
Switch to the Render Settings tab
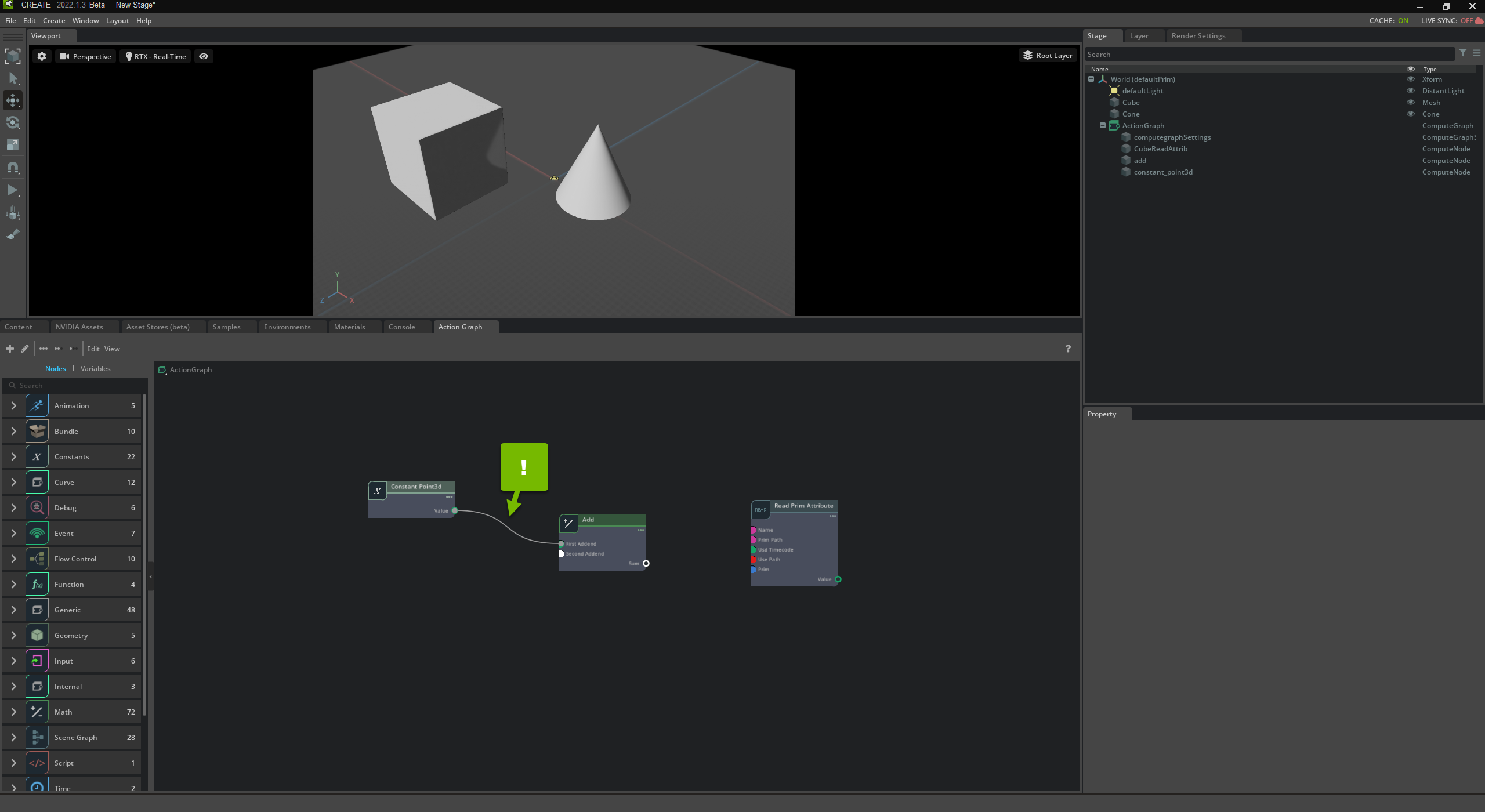pyautogui.click(x=1198, y=36)
